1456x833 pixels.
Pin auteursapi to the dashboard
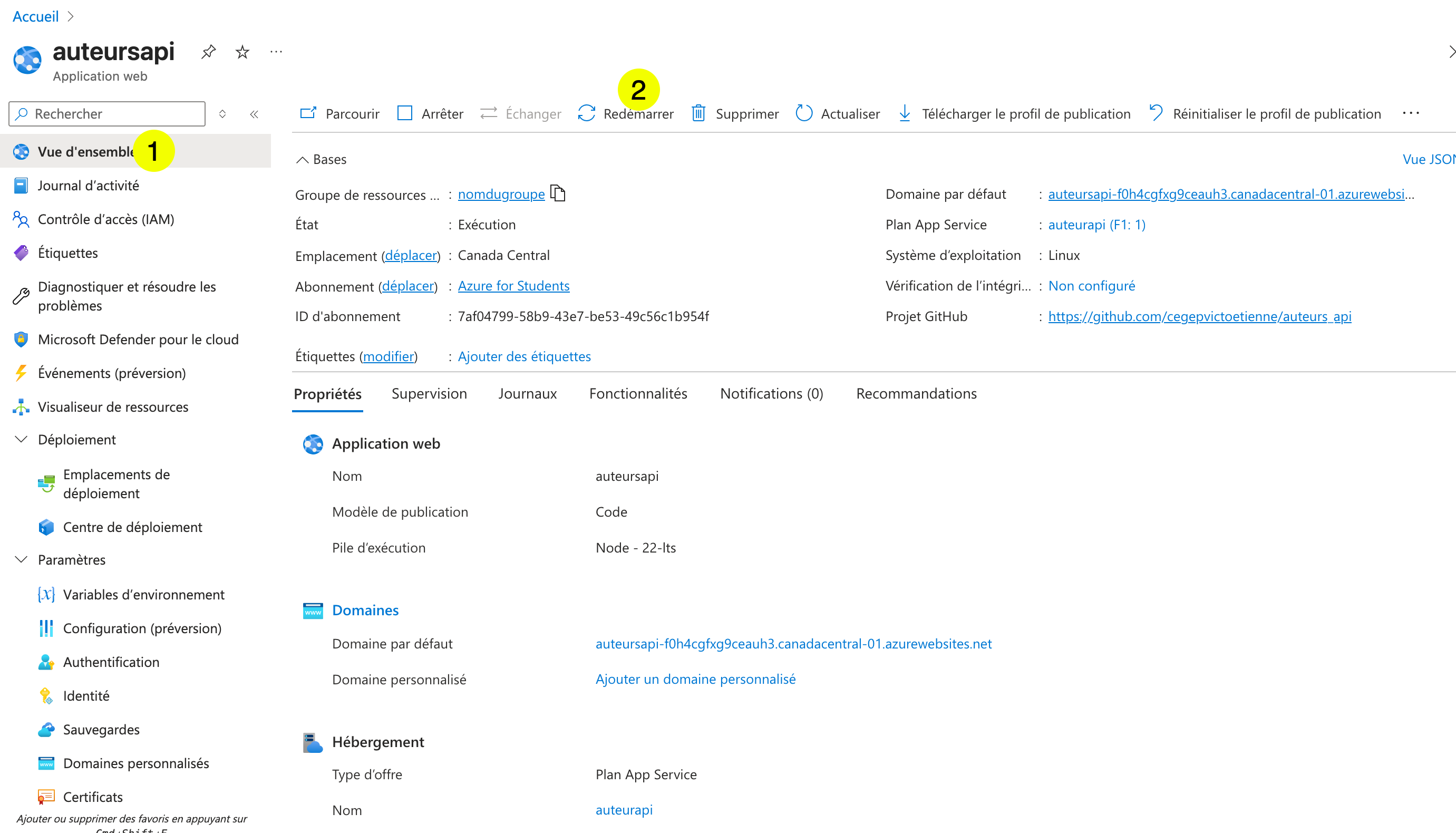coord(208,52)
